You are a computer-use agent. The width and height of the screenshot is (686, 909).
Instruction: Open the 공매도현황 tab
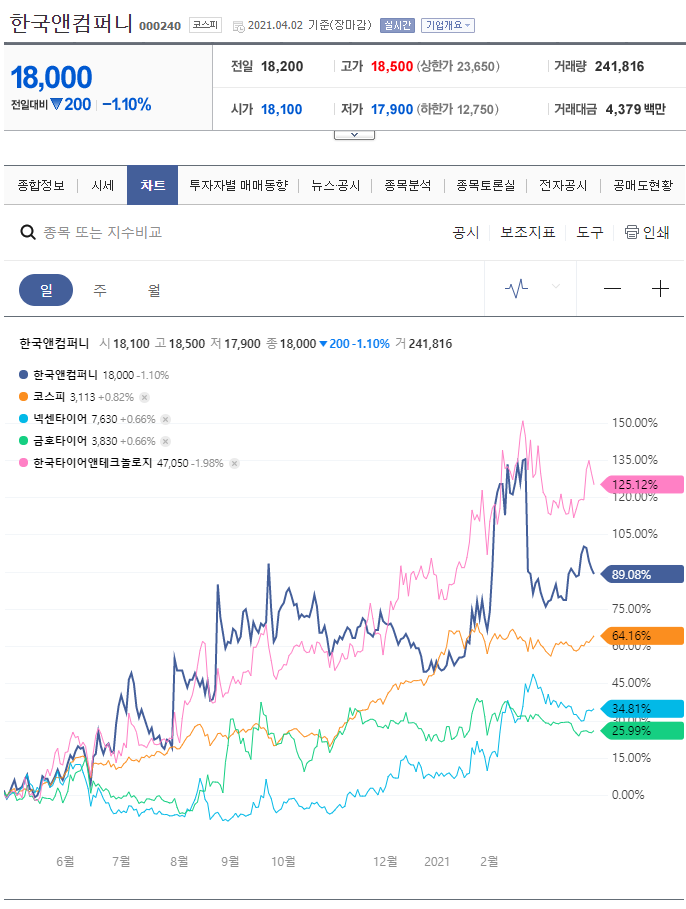pos(643,186)
